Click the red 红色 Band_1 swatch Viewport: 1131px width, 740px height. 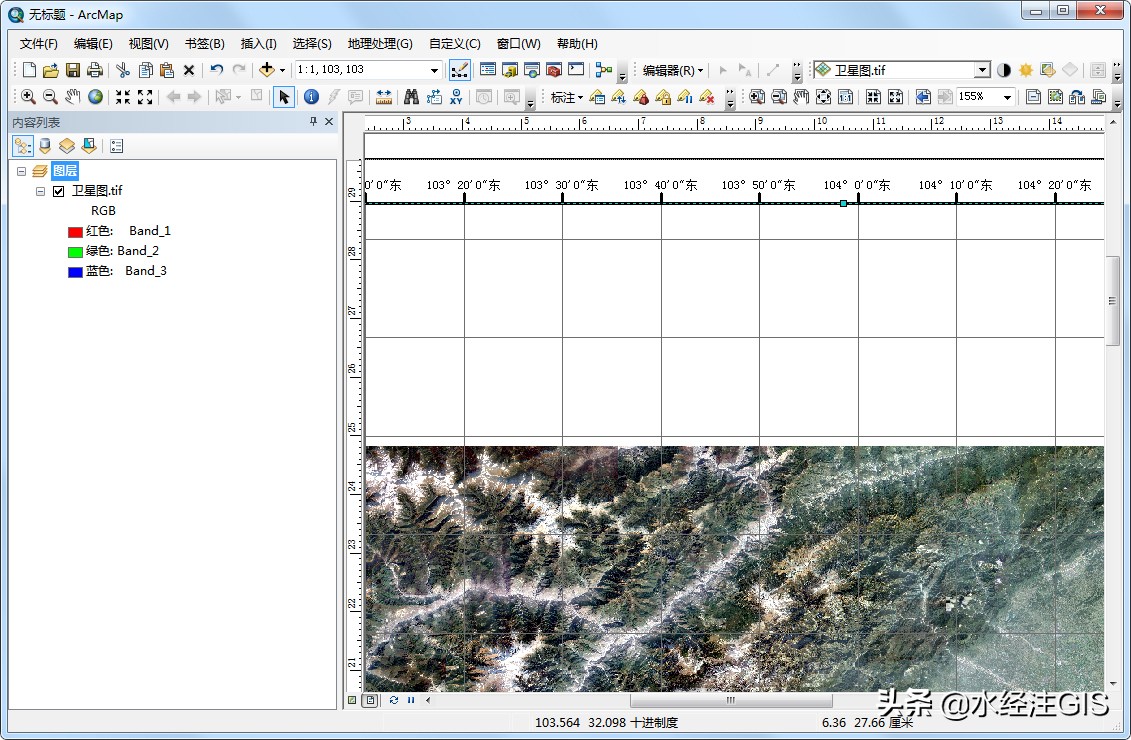[75, 232]
